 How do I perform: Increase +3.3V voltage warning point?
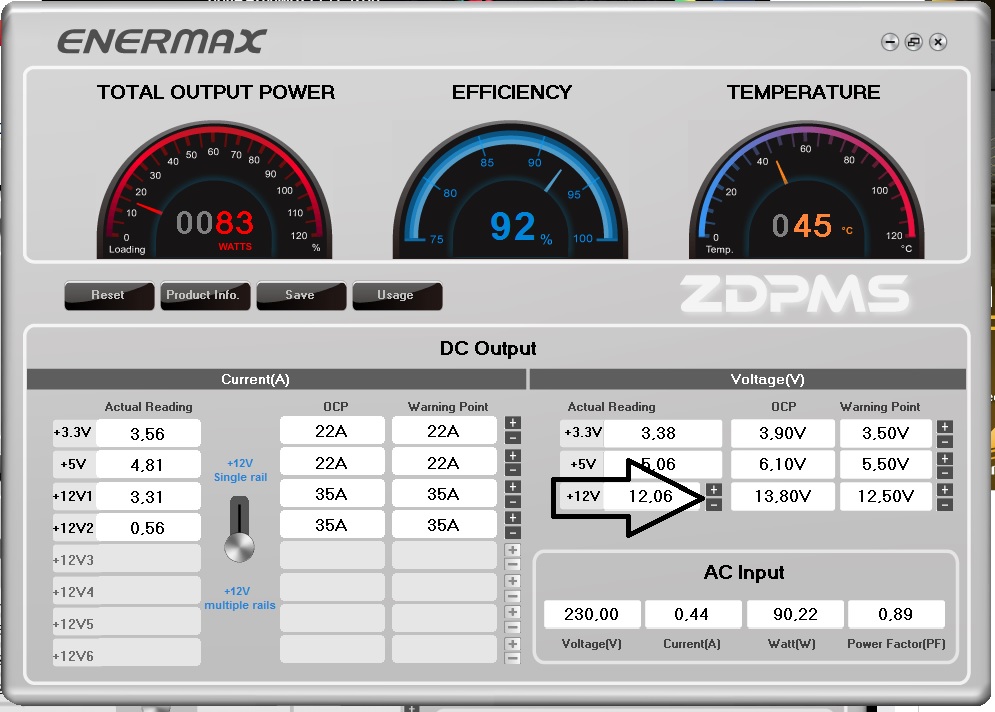pyautogui.click(x=945, y=427)
